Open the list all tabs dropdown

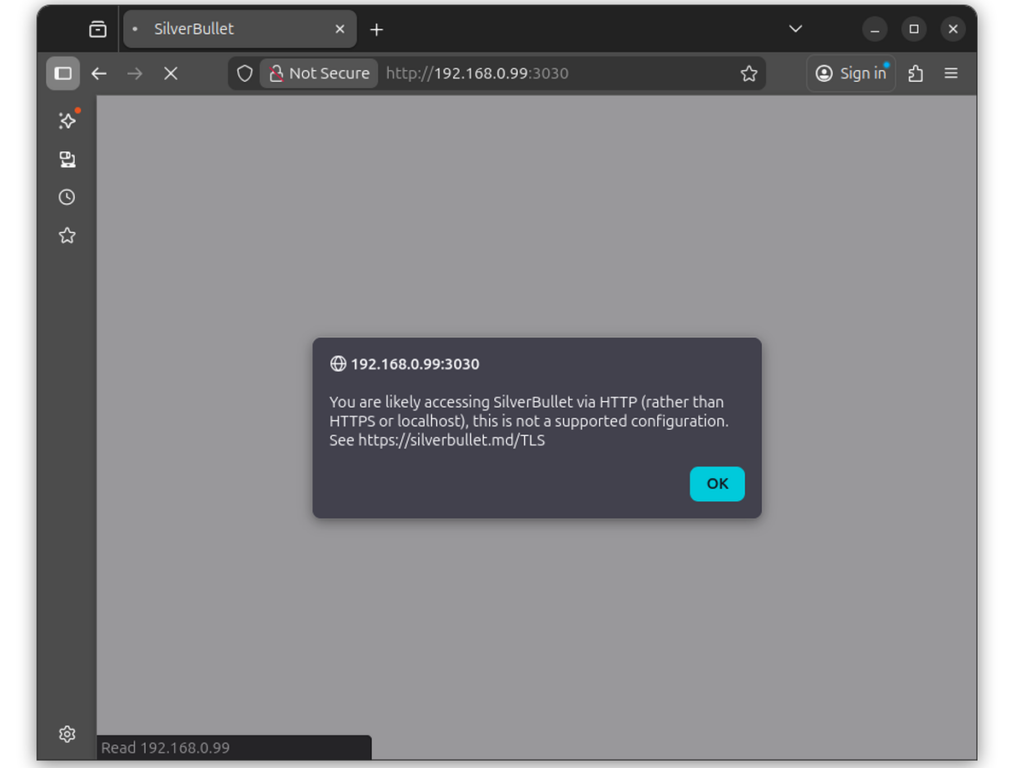pyautogui.click(x=795, y=29)
